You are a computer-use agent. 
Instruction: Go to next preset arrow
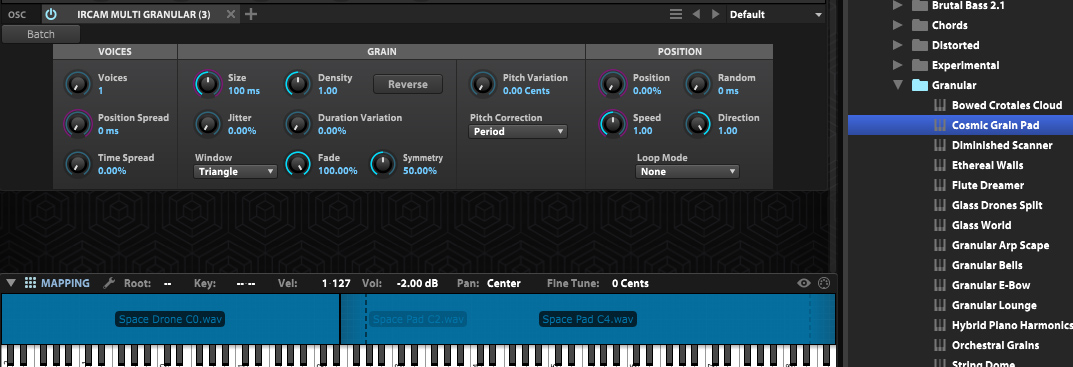715,14
